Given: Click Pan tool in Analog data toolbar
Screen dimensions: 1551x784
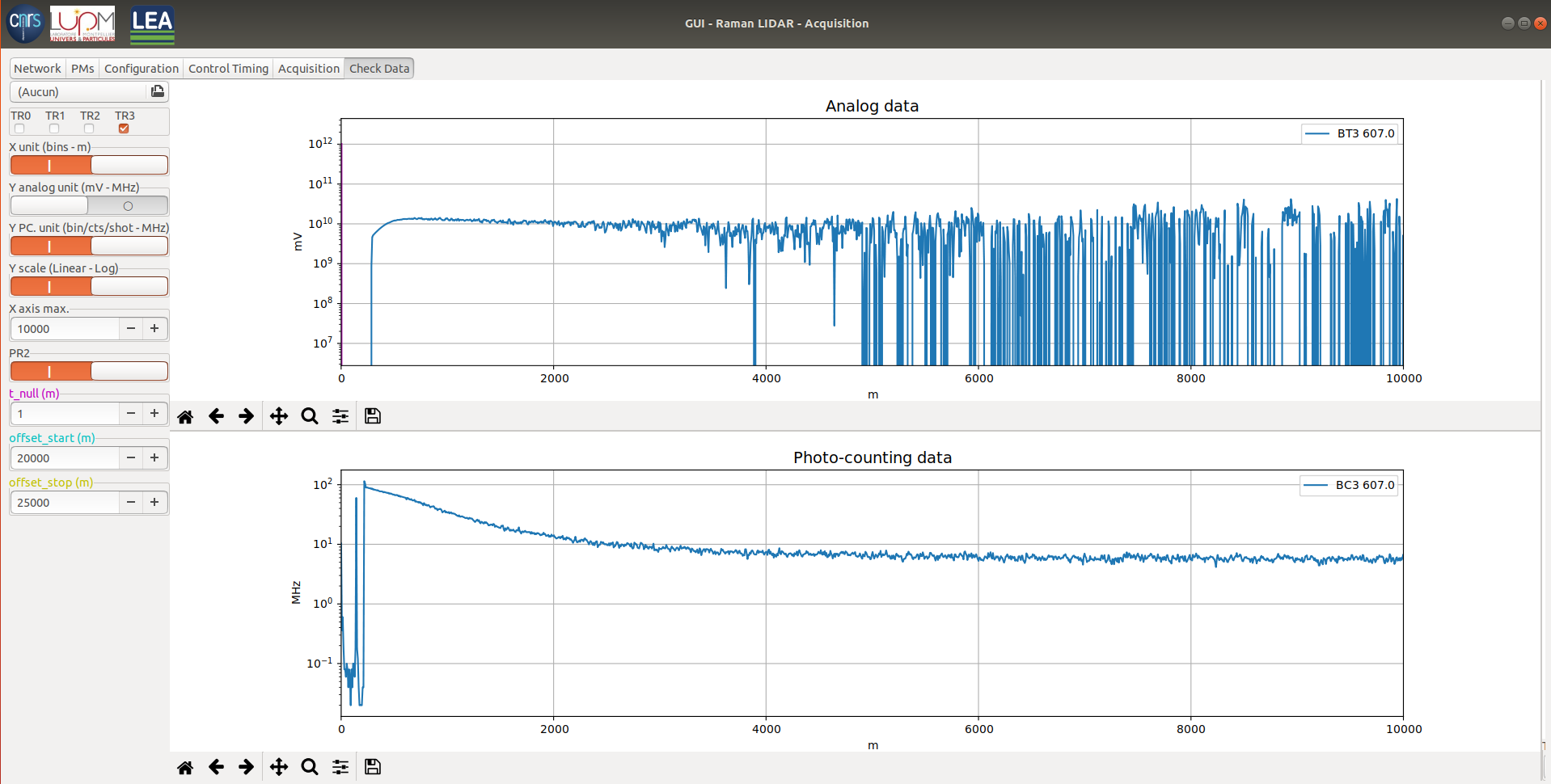Looking at the screenshot, I should (x=279, y=416).
